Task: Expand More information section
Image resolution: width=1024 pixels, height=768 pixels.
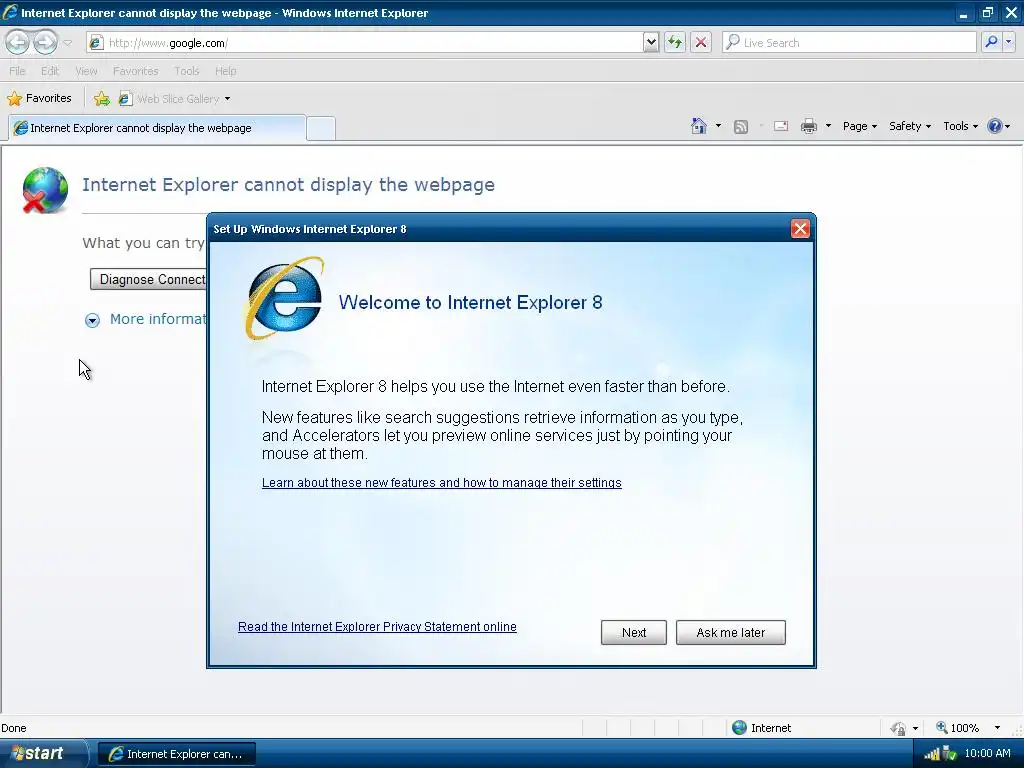Action: point(92,320)
